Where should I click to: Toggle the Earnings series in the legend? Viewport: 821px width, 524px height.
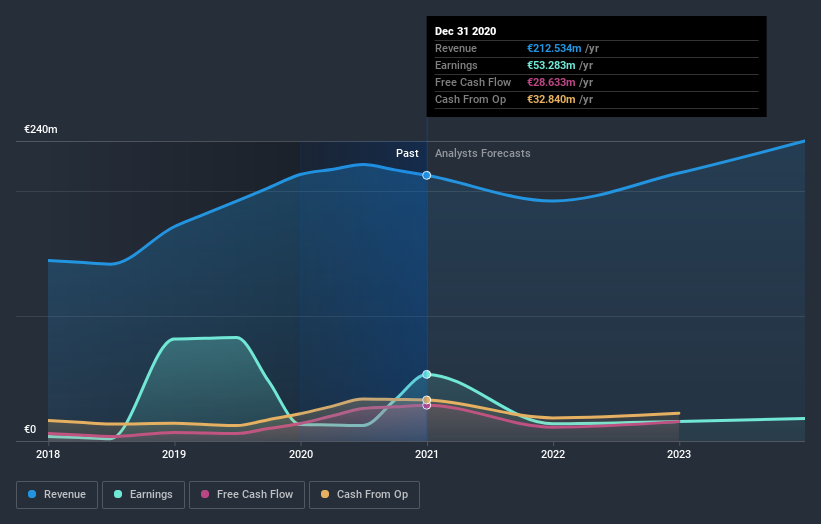pos(143,495)
